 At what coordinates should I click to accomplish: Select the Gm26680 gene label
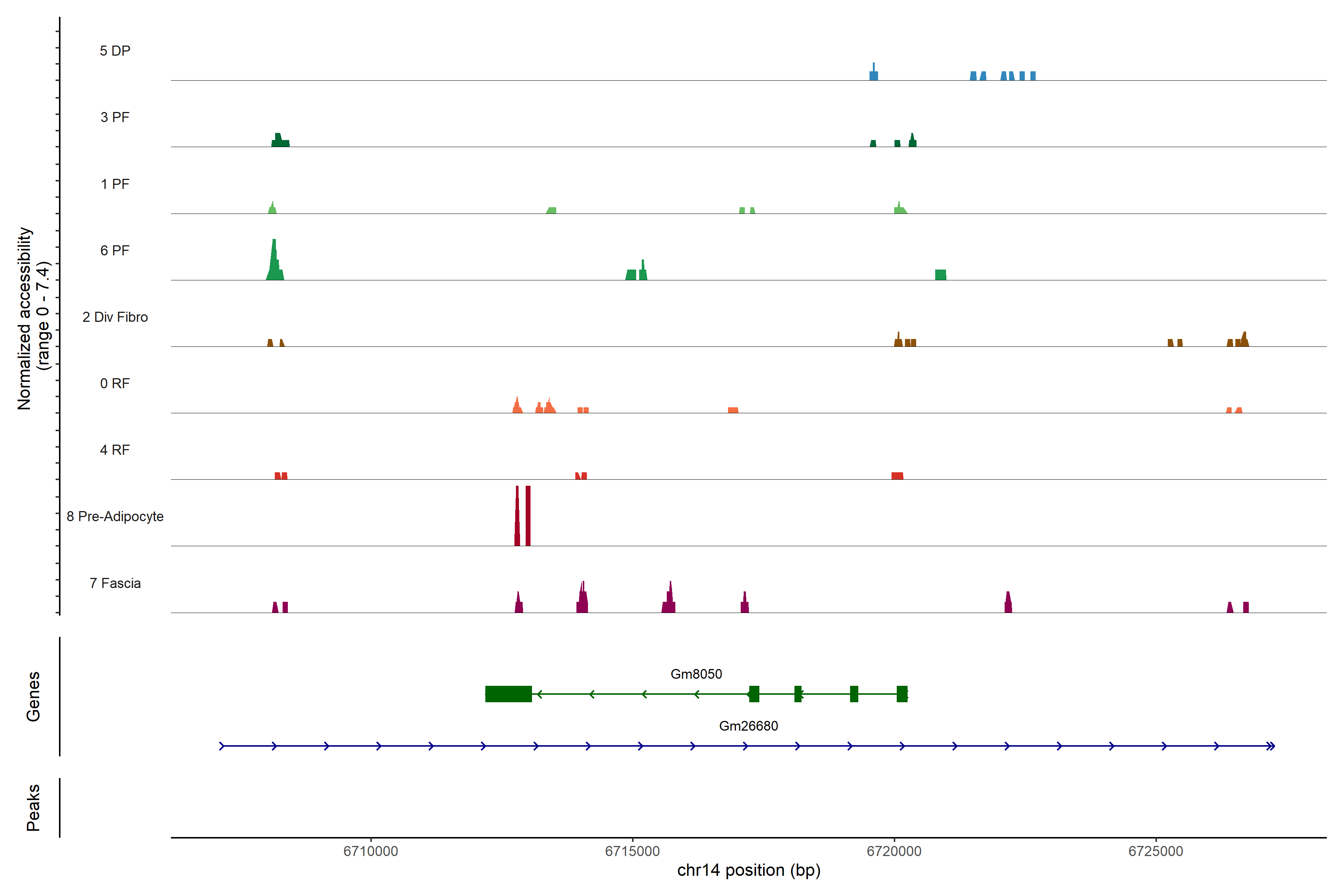pyautogui.click(x=748, y=726)
